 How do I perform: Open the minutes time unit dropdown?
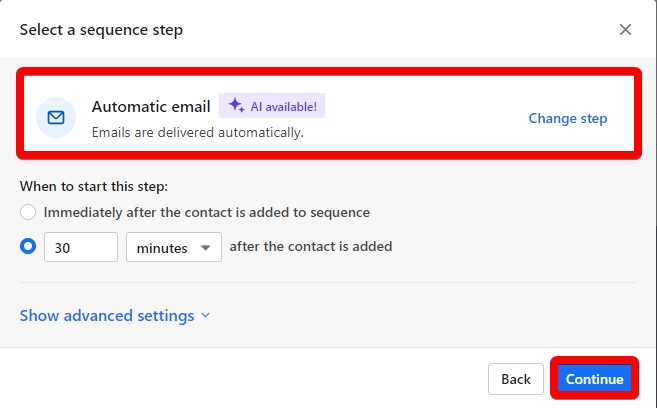tap(173, 247)
